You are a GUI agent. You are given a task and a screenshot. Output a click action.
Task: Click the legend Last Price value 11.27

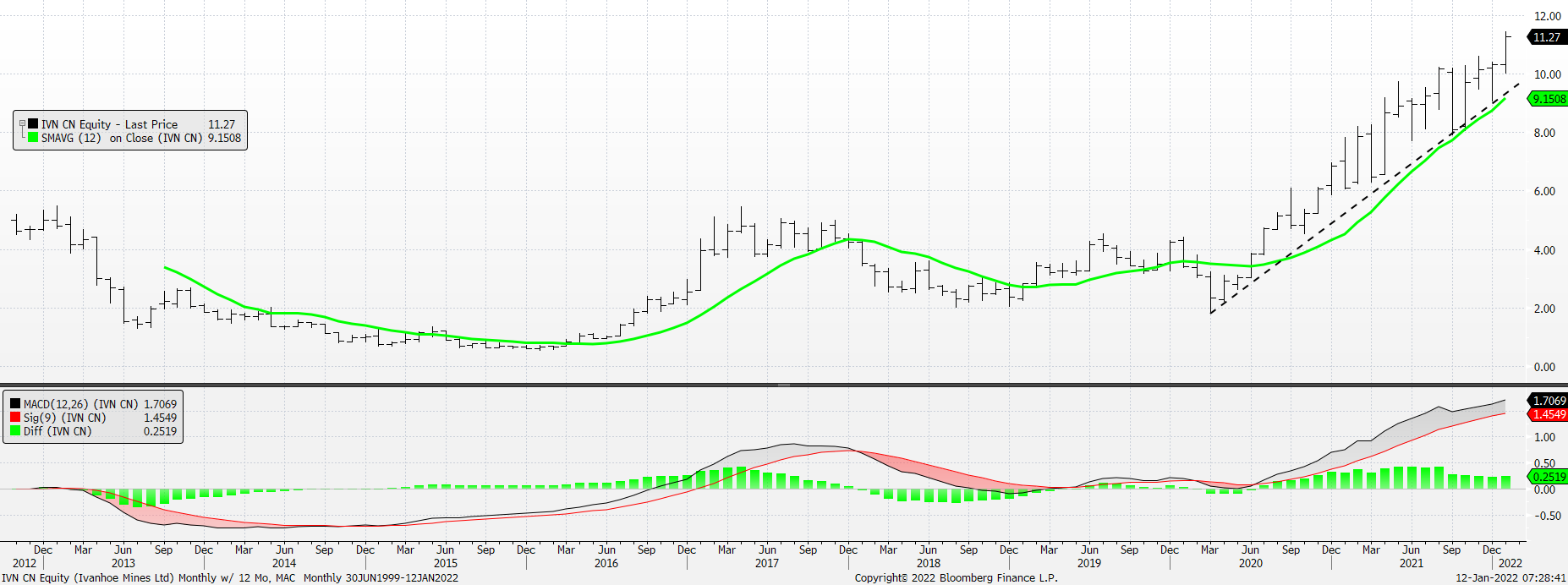tap(222, 124)
